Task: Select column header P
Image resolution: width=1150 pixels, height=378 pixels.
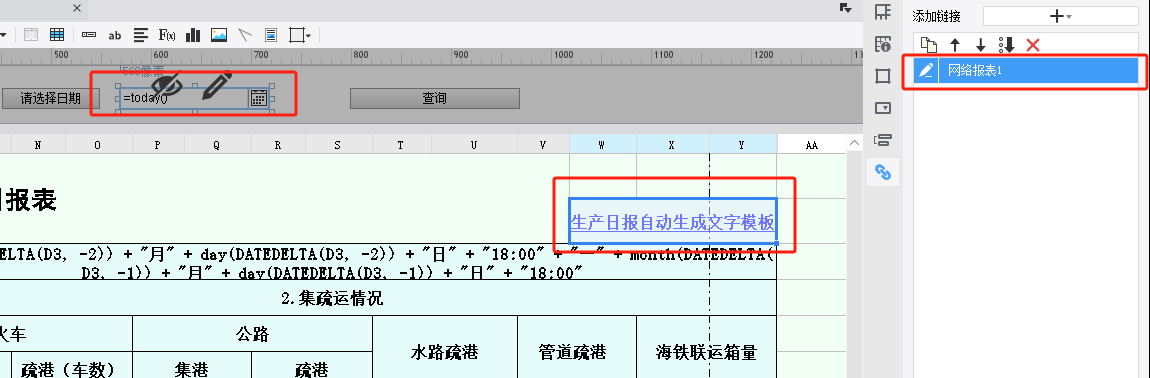Action: 158,145
